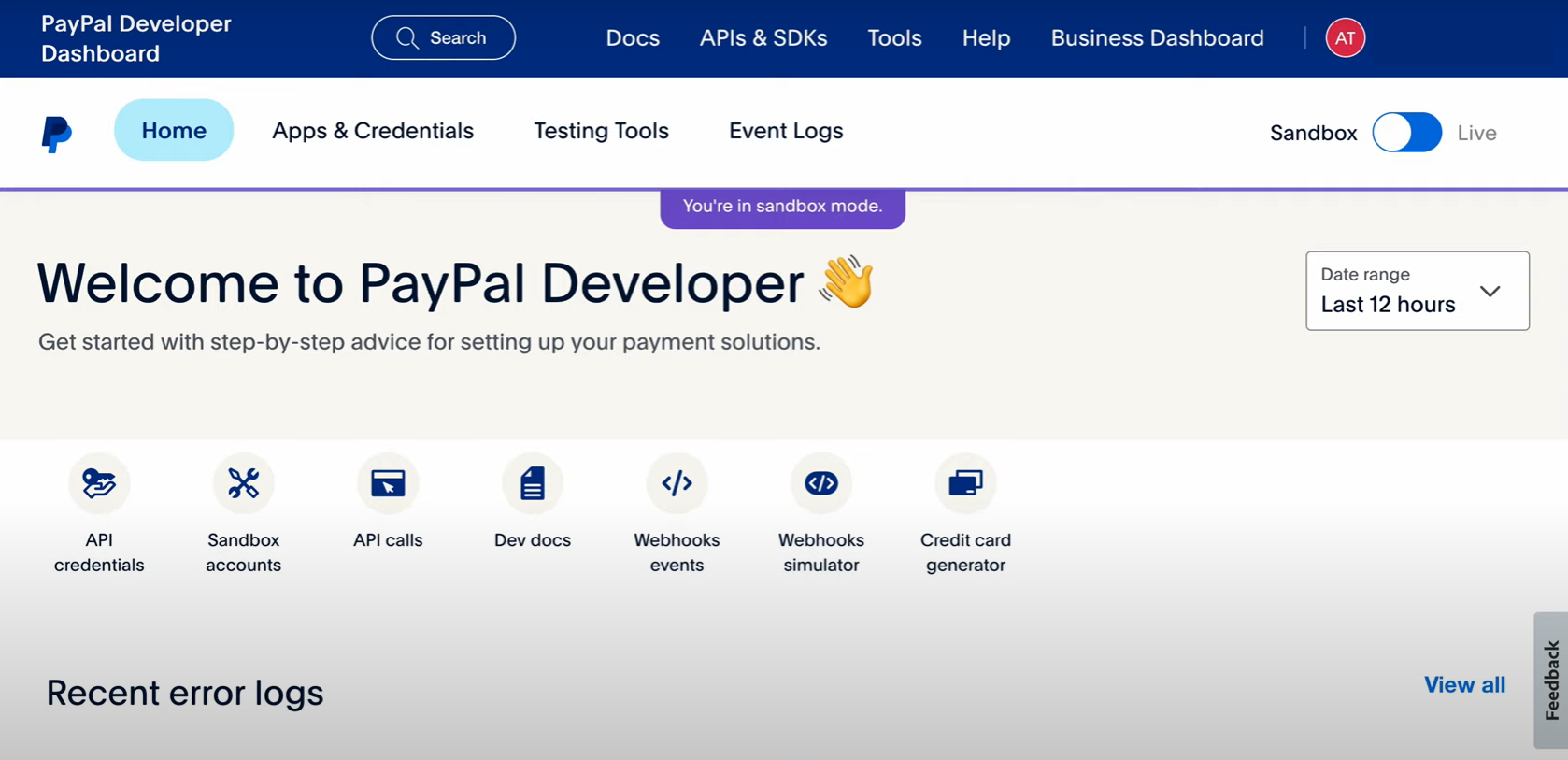Click the AT user avatar
This screenshot has height=760, width=1568.
1345,38
